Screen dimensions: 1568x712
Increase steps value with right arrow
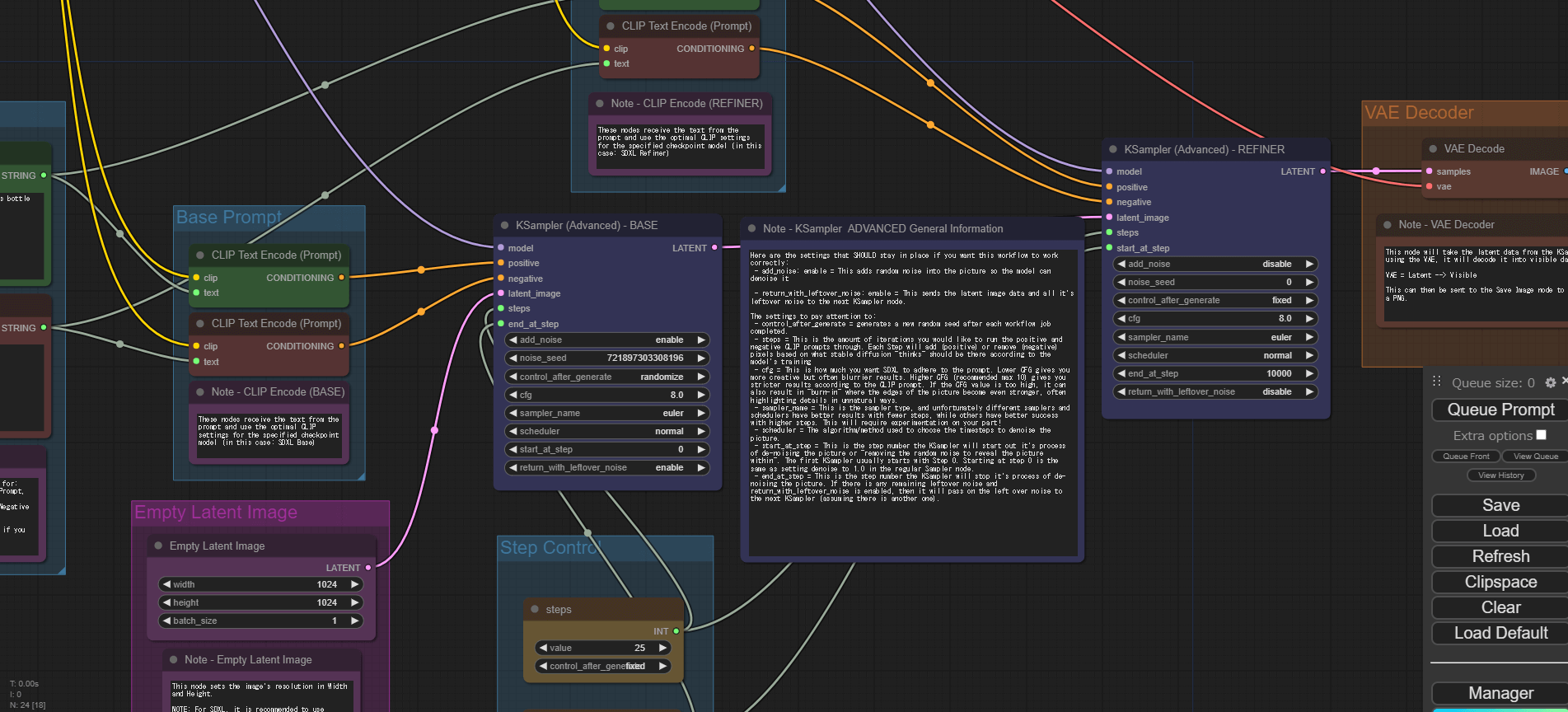(662, 648)
